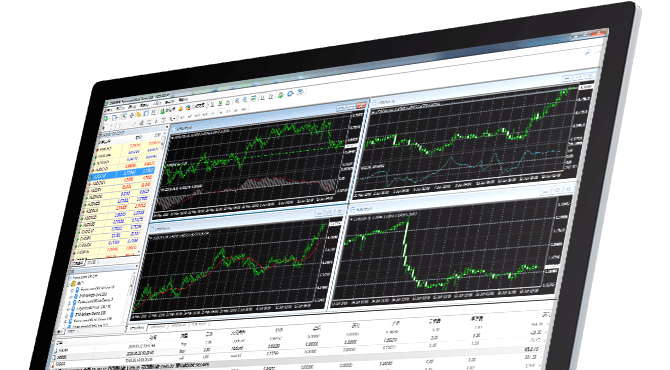Viewport: 670px width, 370px height.
Task: Click the gold bell-shaped icon in the toolbar
Action: tap(180, 109)
